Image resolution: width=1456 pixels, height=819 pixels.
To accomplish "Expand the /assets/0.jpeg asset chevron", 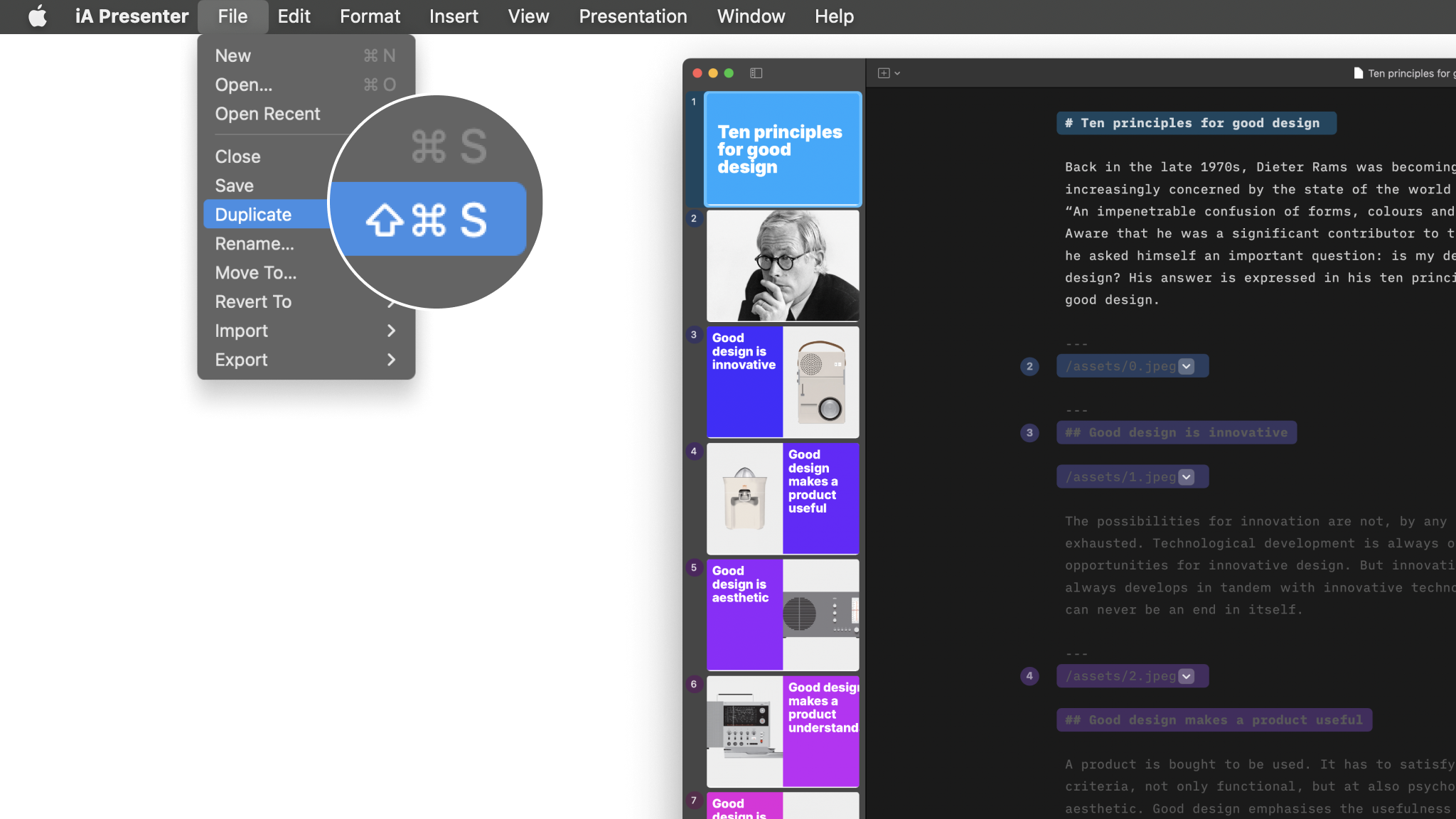I will (x=1186, y=366).
